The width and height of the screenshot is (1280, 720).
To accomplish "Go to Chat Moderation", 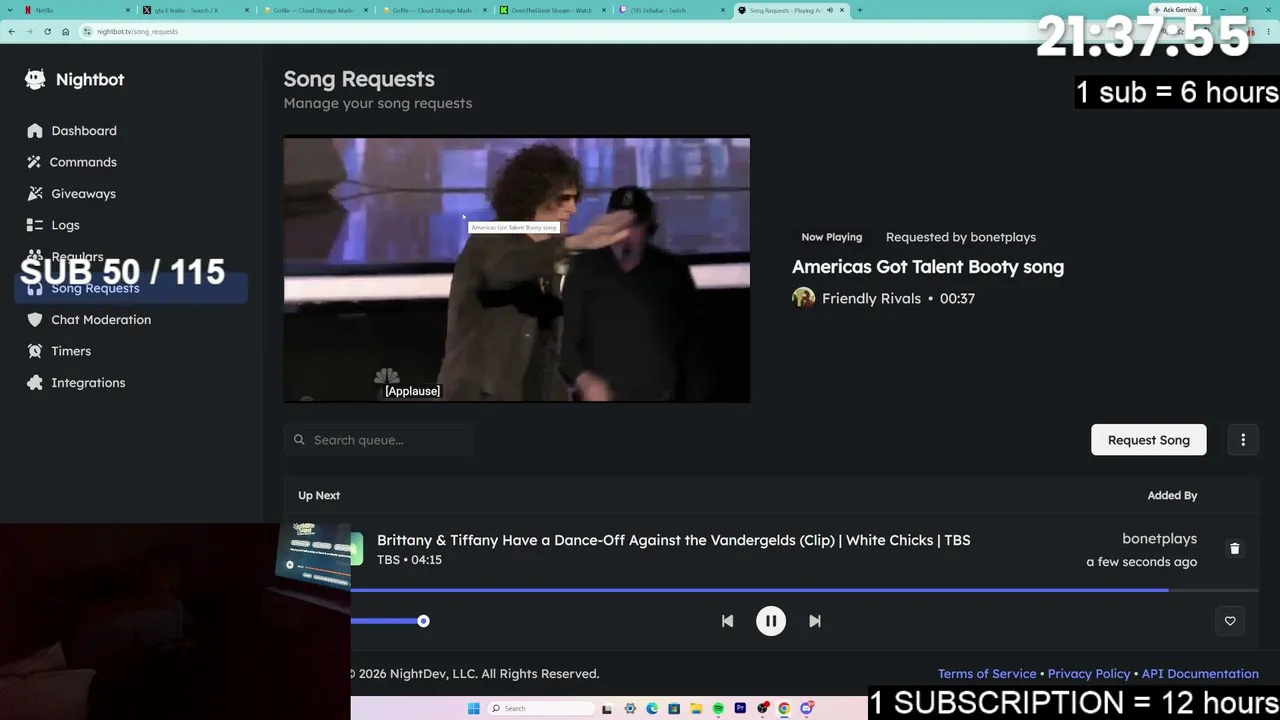I will (x=101, y=320).
